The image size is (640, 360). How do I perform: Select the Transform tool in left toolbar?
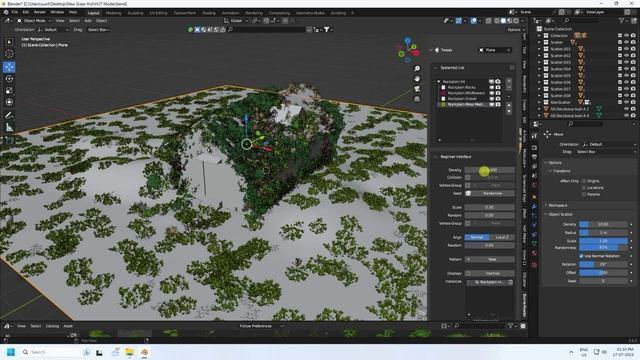[x=9, y=102]
